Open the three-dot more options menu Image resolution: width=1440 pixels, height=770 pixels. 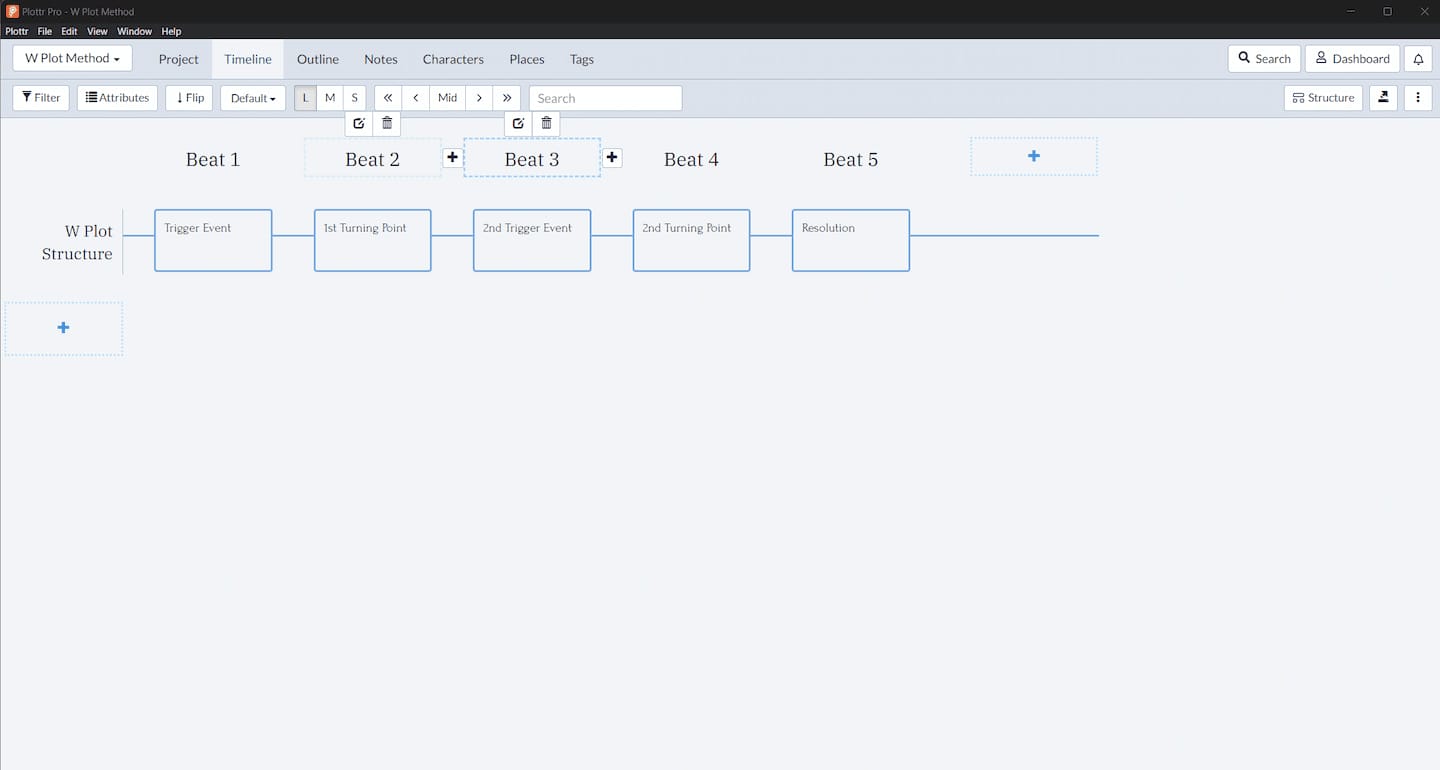(1418, 98)
